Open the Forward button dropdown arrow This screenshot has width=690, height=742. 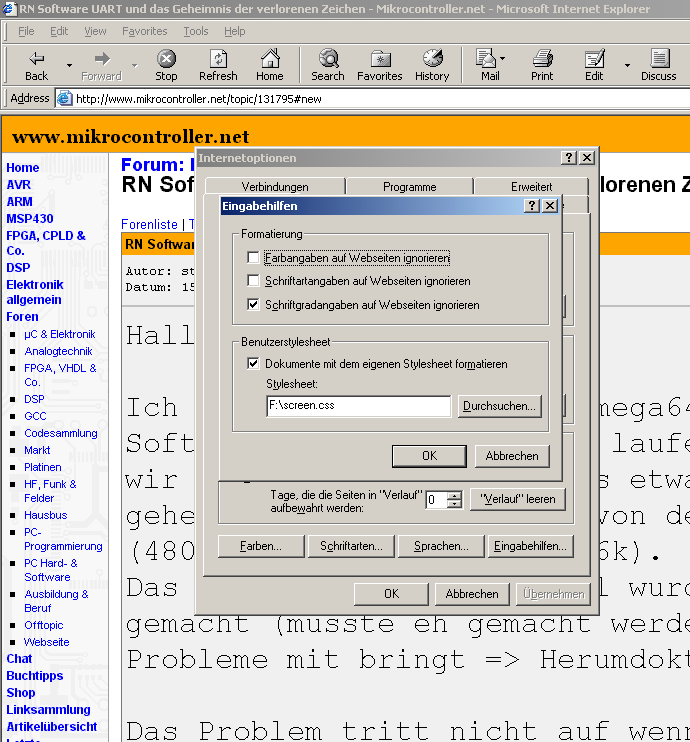click(x=134, y=65)
